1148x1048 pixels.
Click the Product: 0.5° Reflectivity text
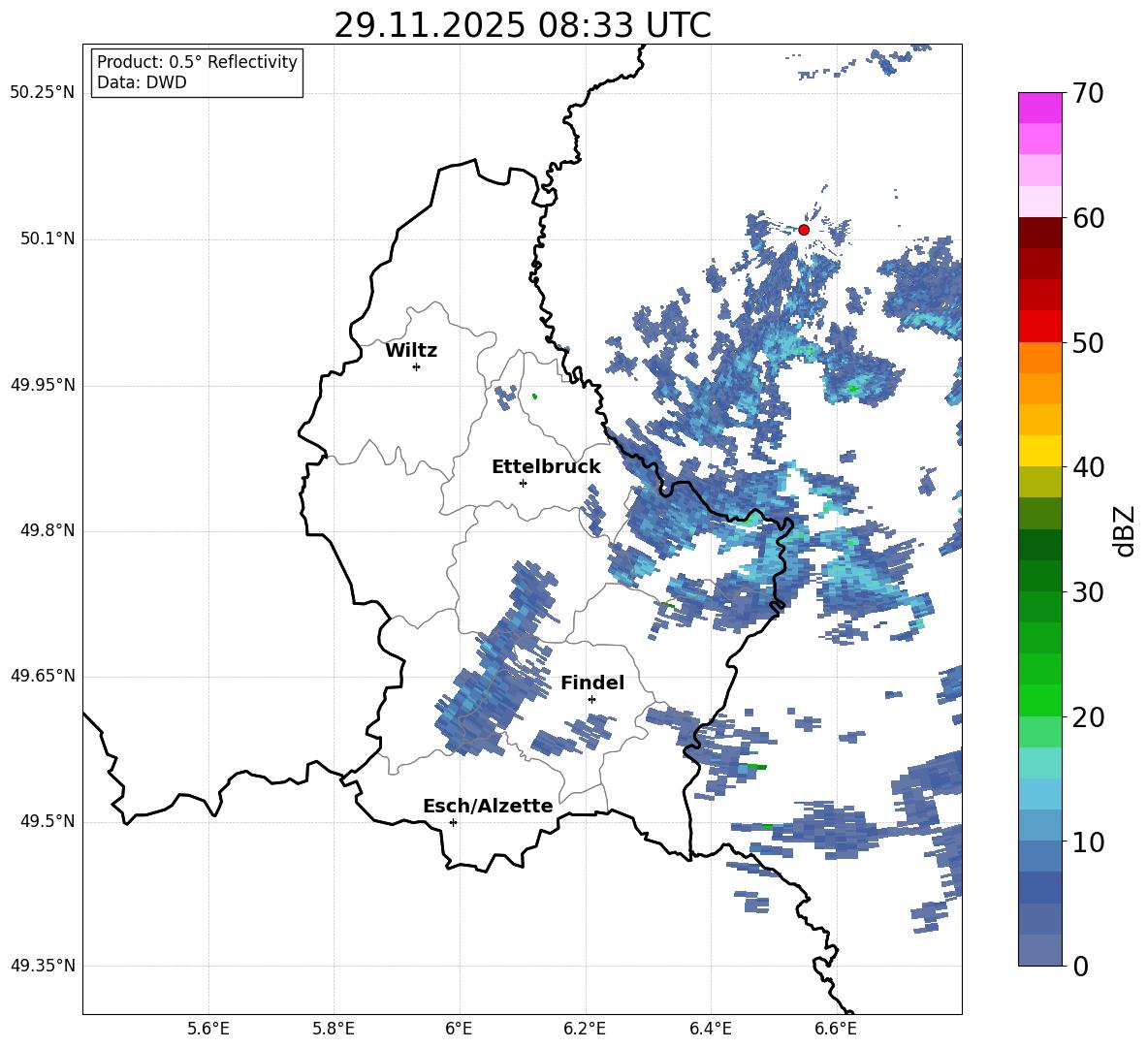pos(197,62)
